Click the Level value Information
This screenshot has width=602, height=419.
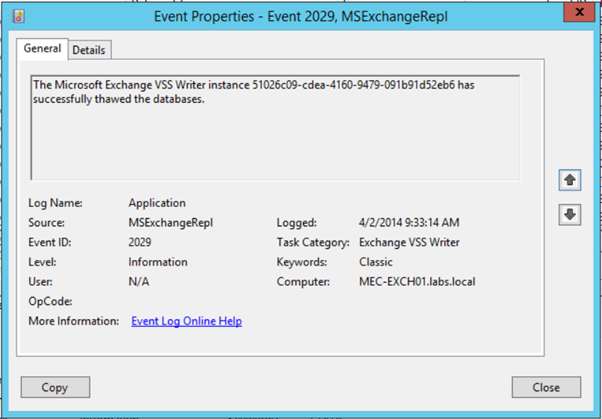(158, 262)
